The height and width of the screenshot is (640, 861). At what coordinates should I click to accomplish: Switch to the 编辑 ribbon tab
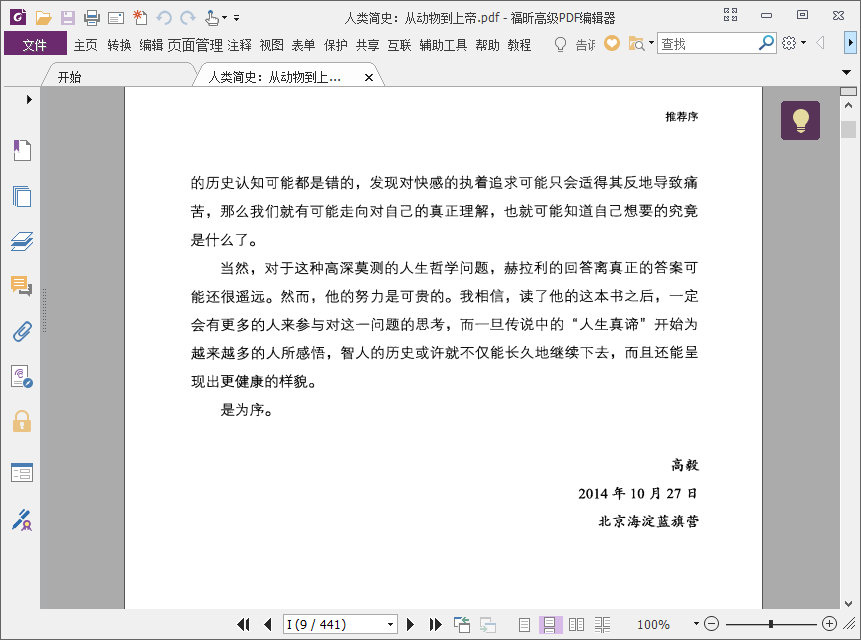pyautogui.click(x=152, y=45)
